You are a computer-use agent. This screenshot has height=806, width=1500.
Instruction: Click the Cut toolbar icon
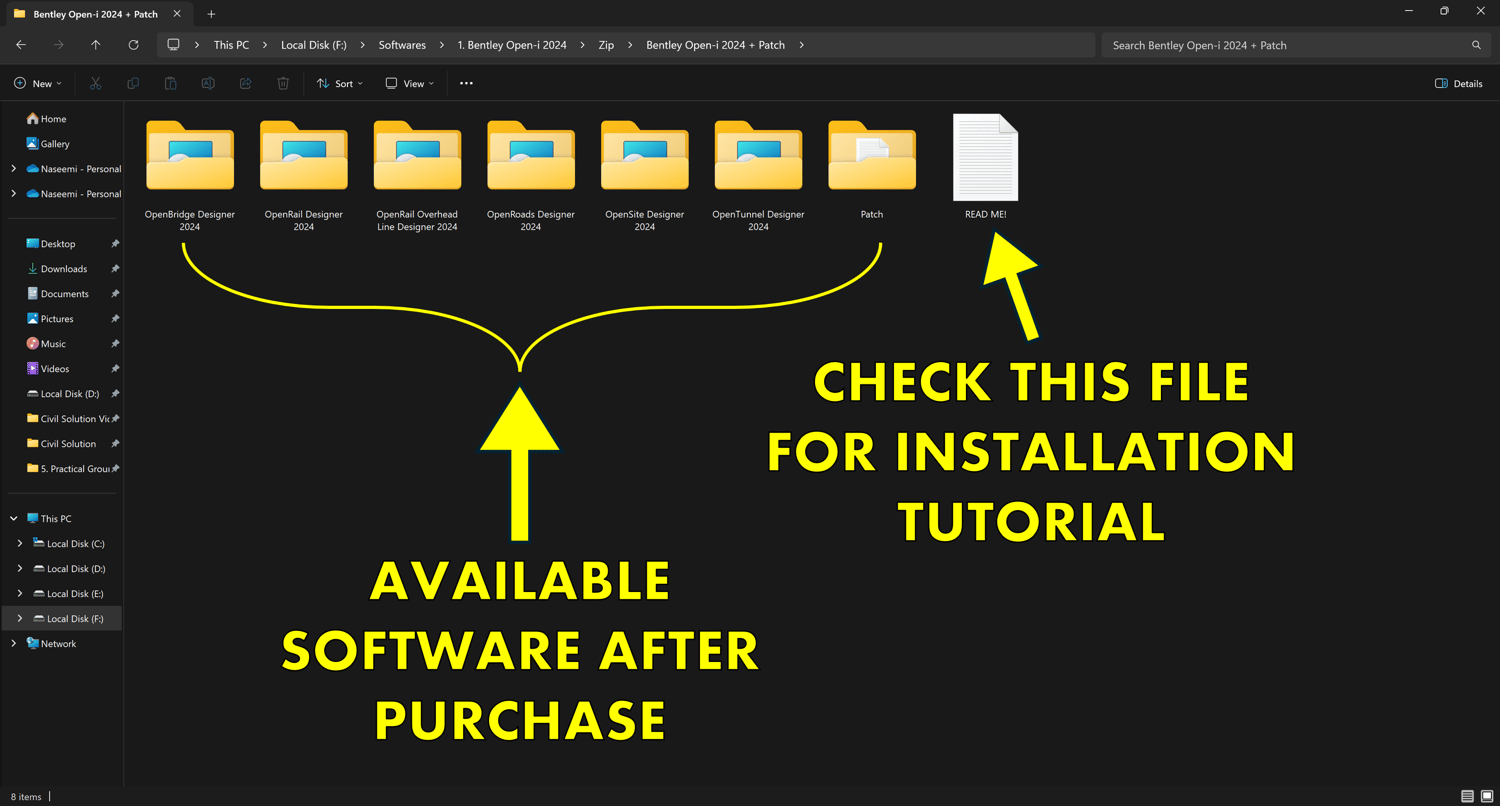pyautogui.click(x=96, y=83)
